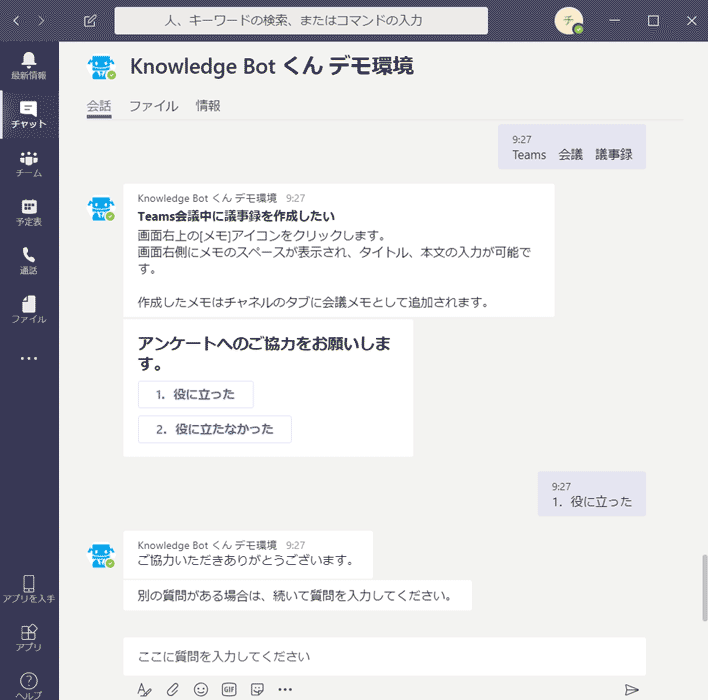Viewport: 708px width, 700px height.
Task: Switch to the ファイル tab
Action: (154, 106)
